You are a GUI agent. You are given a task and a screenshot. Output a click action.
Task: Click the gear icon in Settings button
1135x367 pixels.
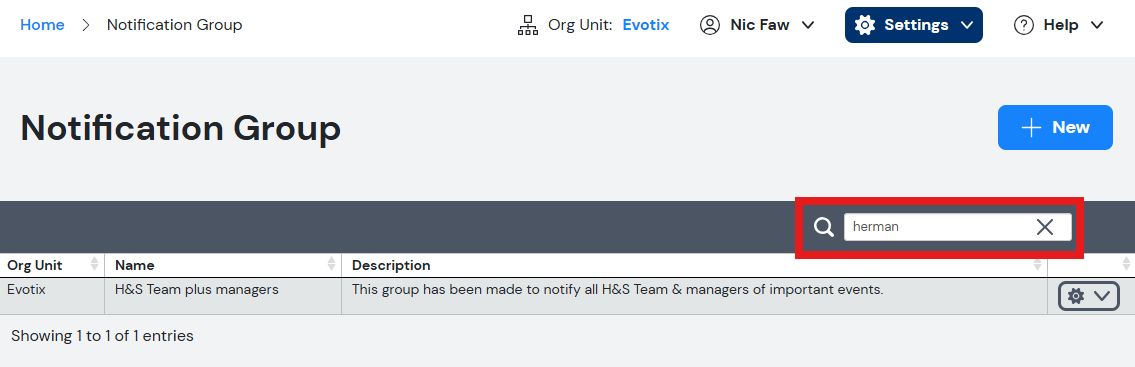(x=864, y=25)
